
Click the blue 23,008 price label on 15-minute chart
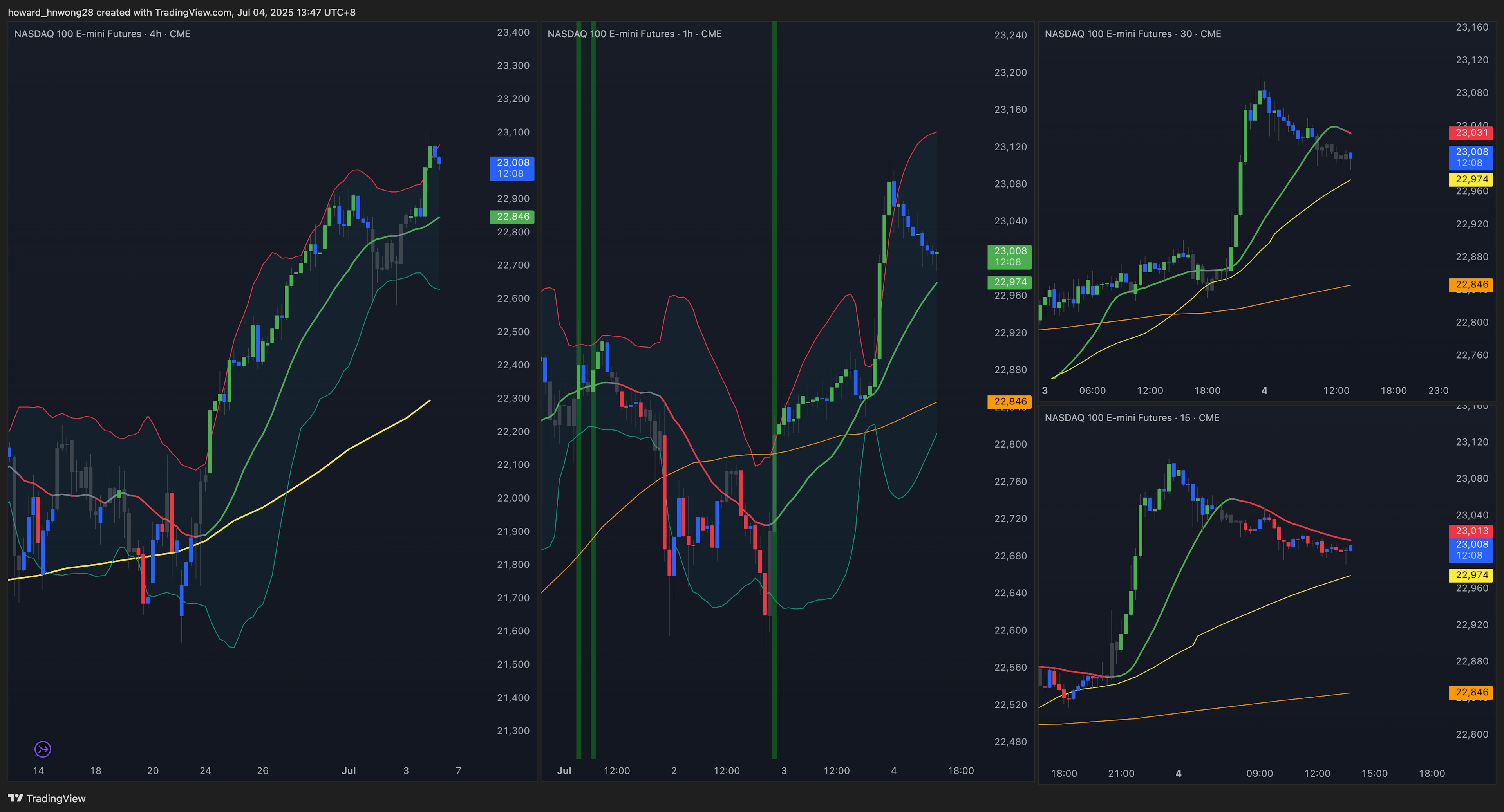1471,550
